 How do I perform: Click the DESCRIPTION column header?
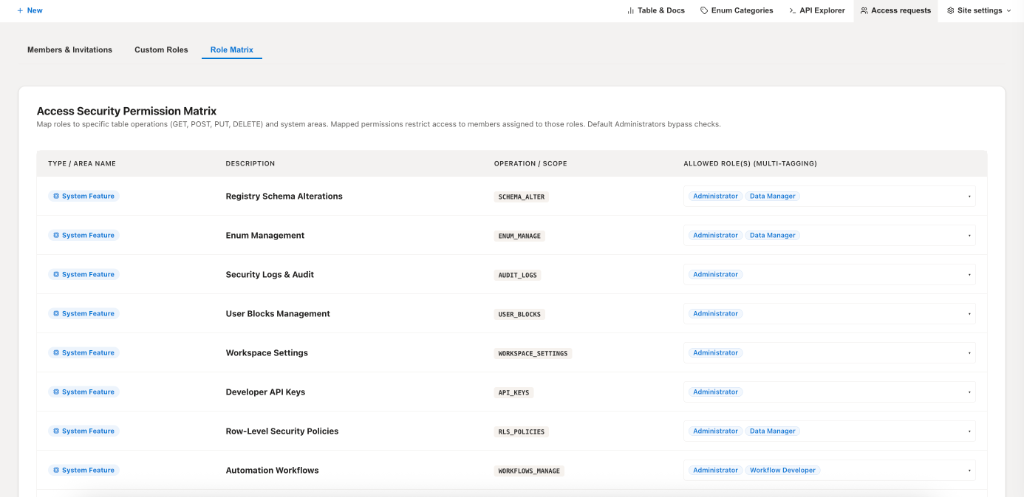250,163
